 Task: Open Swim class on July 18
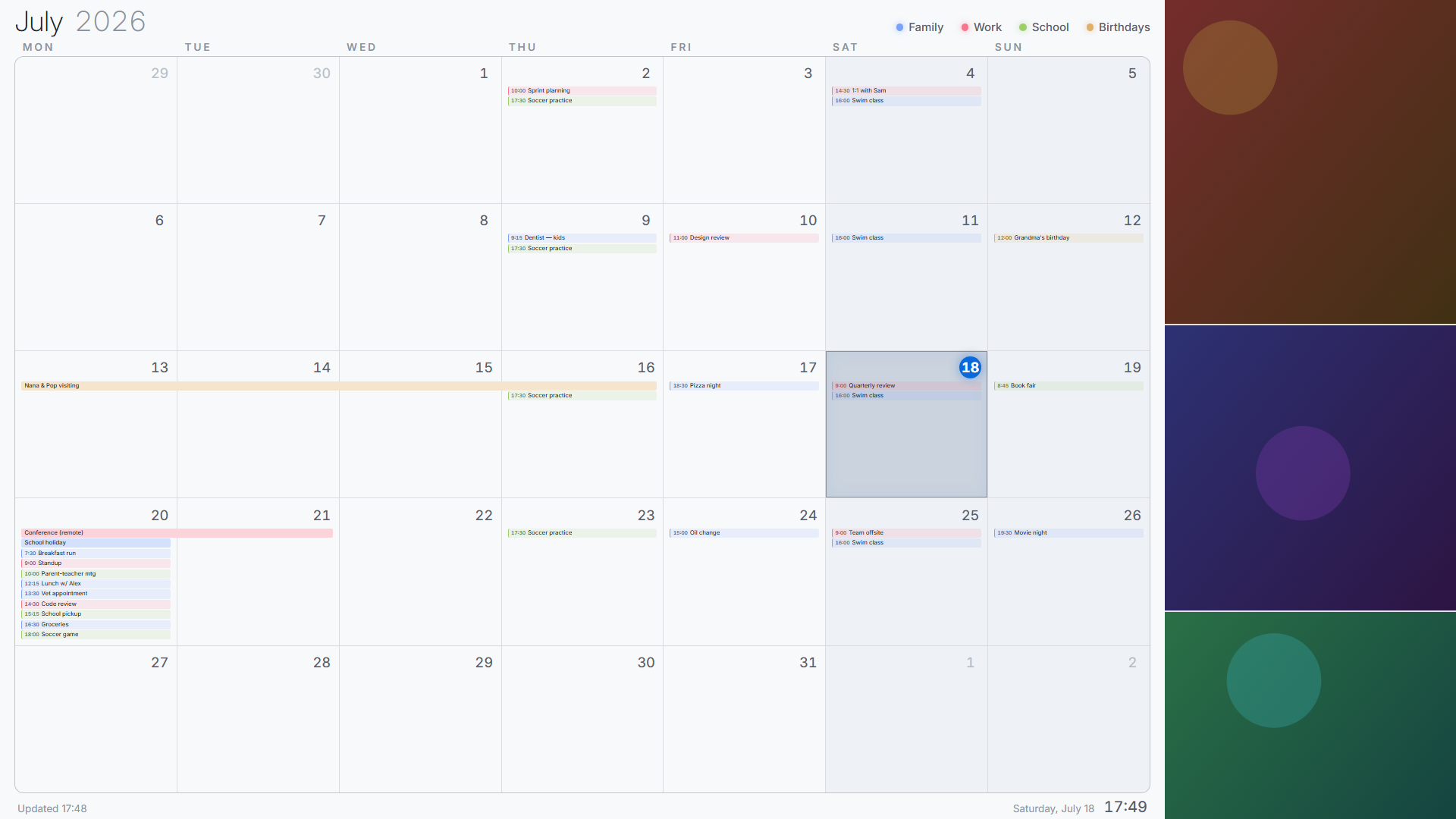pos(906,396)
